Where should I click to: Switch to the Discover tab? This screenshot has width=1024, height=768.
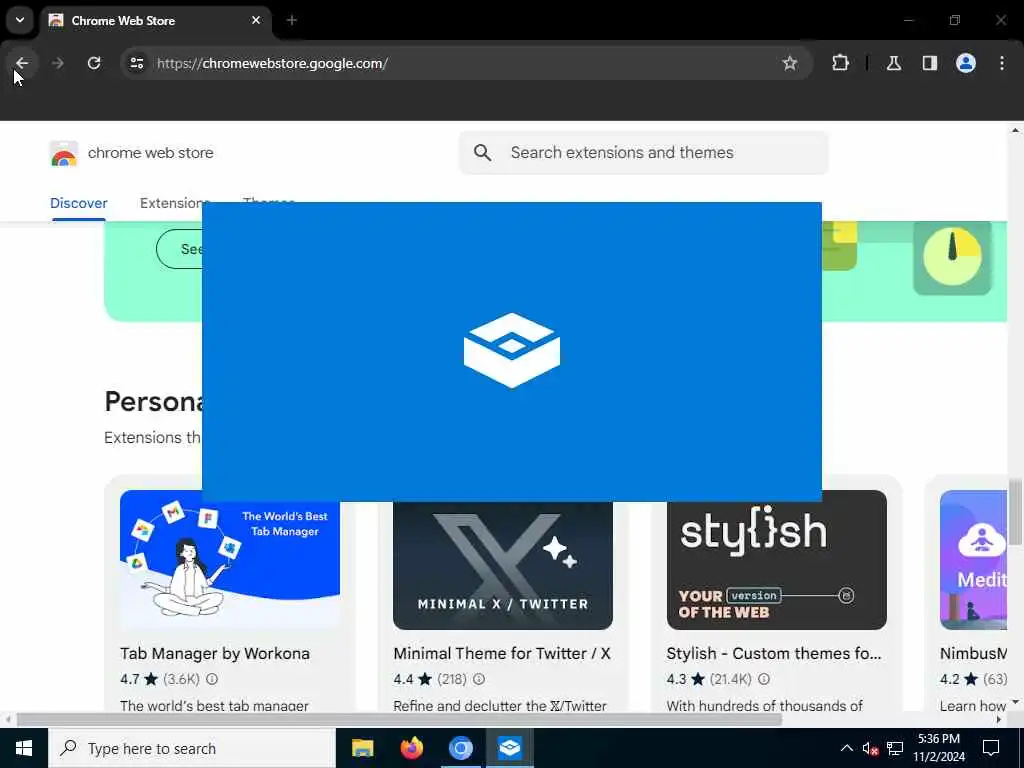pyautogui.click(x=78, y=203)
